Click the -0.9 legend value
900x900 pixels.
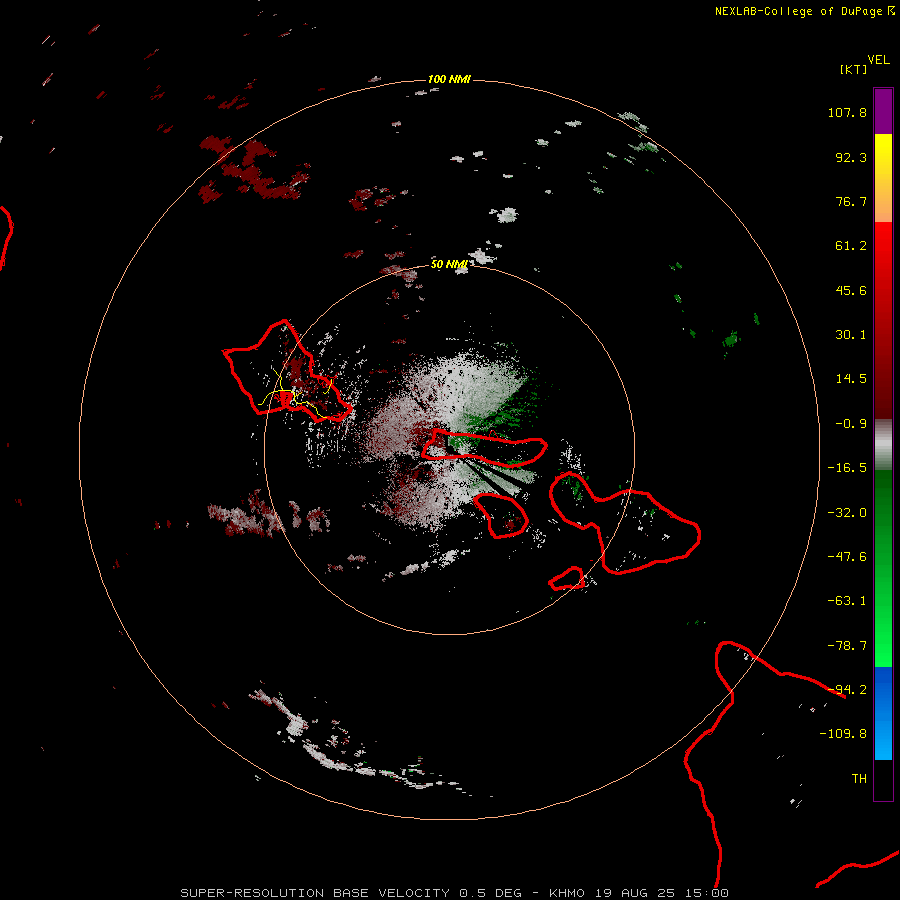click(851, 424)
